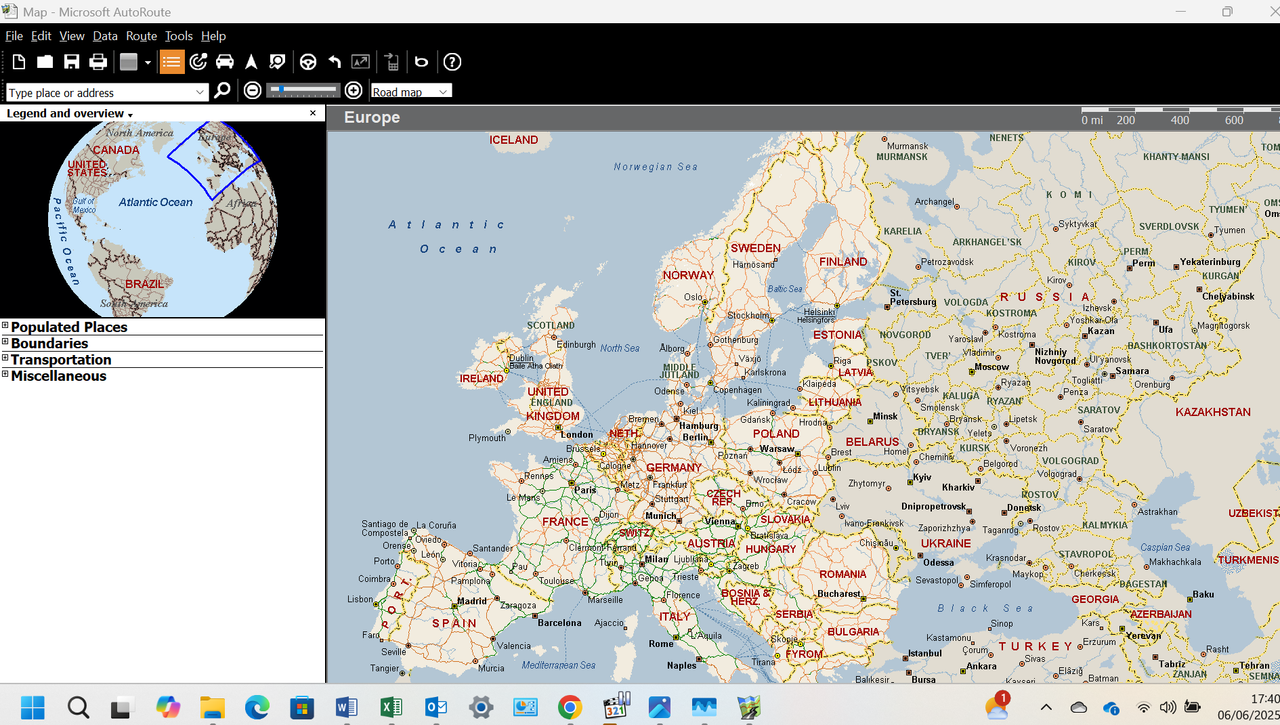Click the Warsaw label on the map
This screenshot has height=725, width=1280.
pos(777,449)
